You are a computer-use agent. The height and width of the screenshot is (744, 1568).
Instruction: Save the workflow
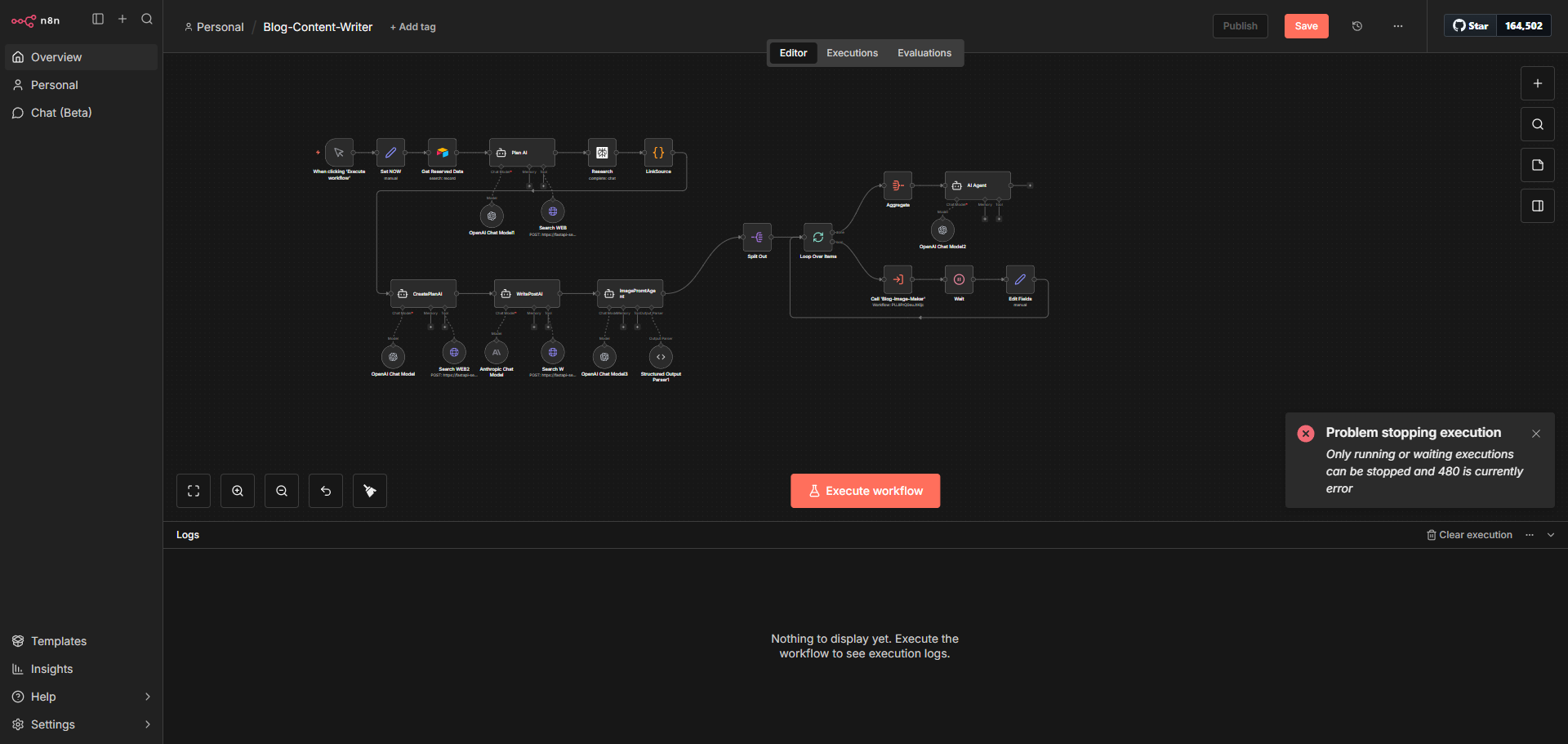[x=1306, y=26]
